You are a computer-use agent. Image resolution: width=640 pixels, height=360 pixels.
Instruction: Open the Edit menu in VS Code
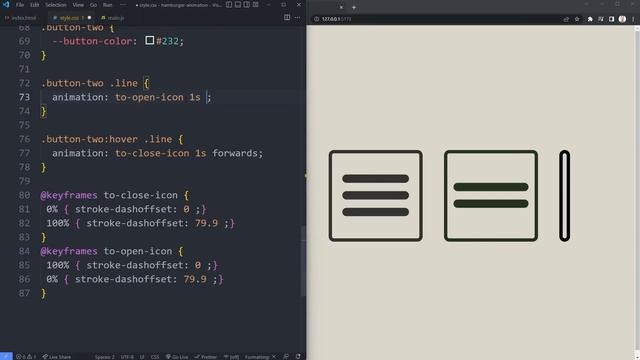(x=35, y=5)
